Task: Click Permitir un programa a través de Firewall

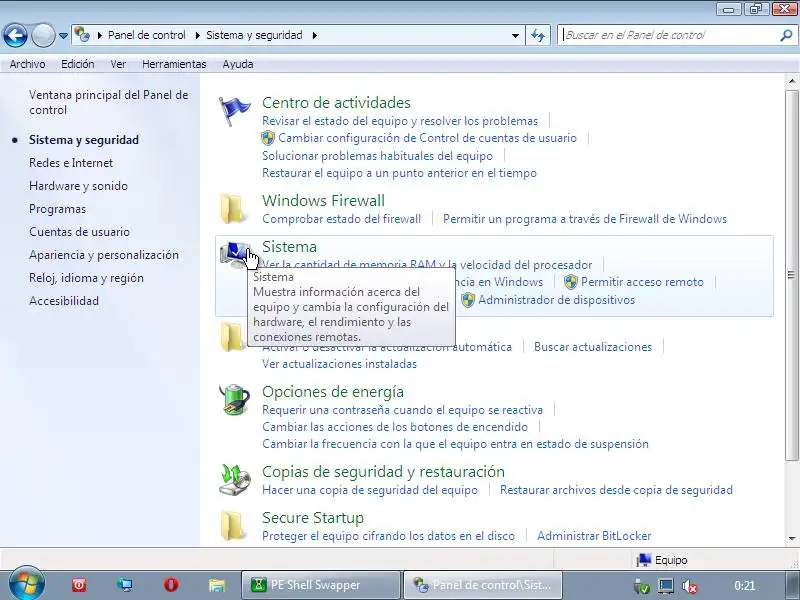Action: 585,219
